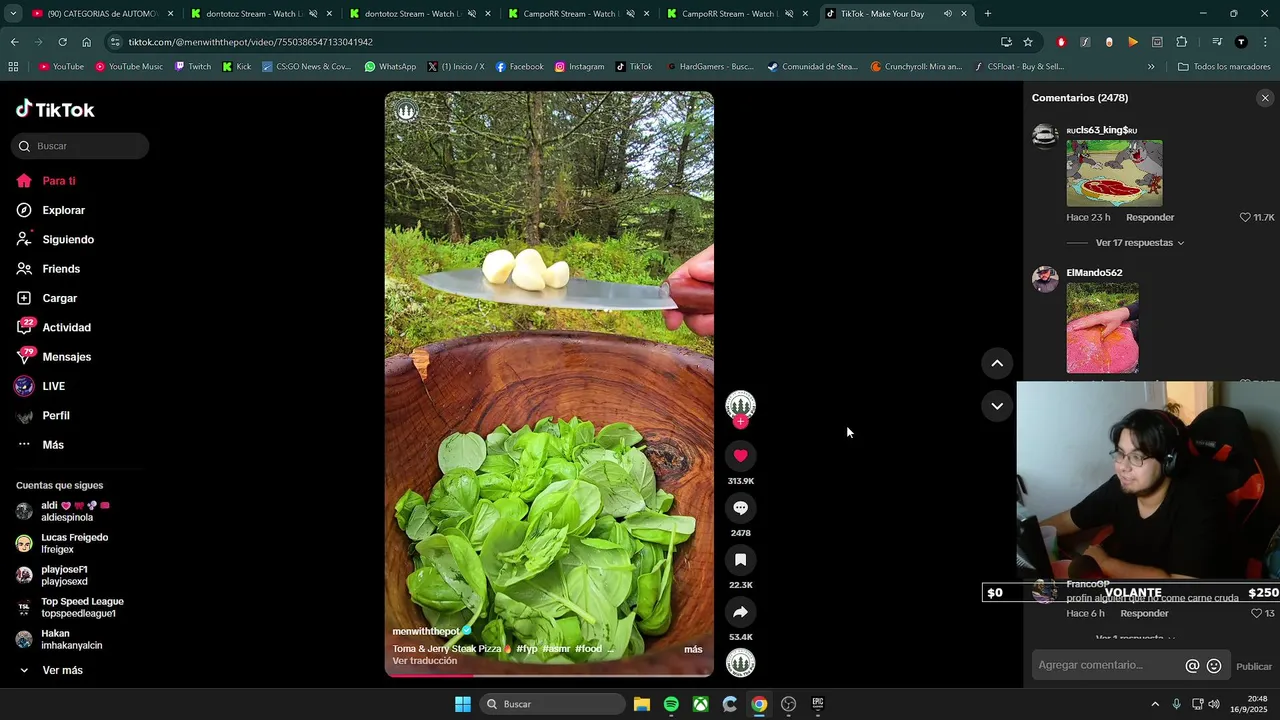Share the video with arrow icon
This screenshot has height=720, width=1280.
(x=740, y=612)
